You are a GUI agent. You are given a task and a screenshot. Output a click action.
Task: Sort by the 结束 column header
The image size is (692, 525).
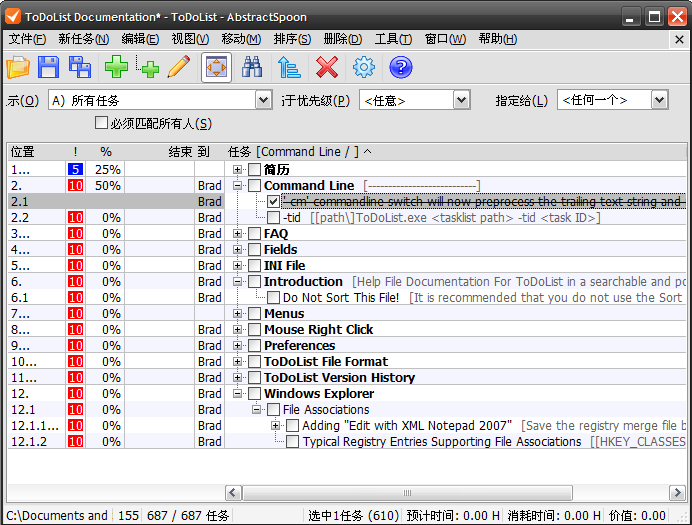click(160, 152)
